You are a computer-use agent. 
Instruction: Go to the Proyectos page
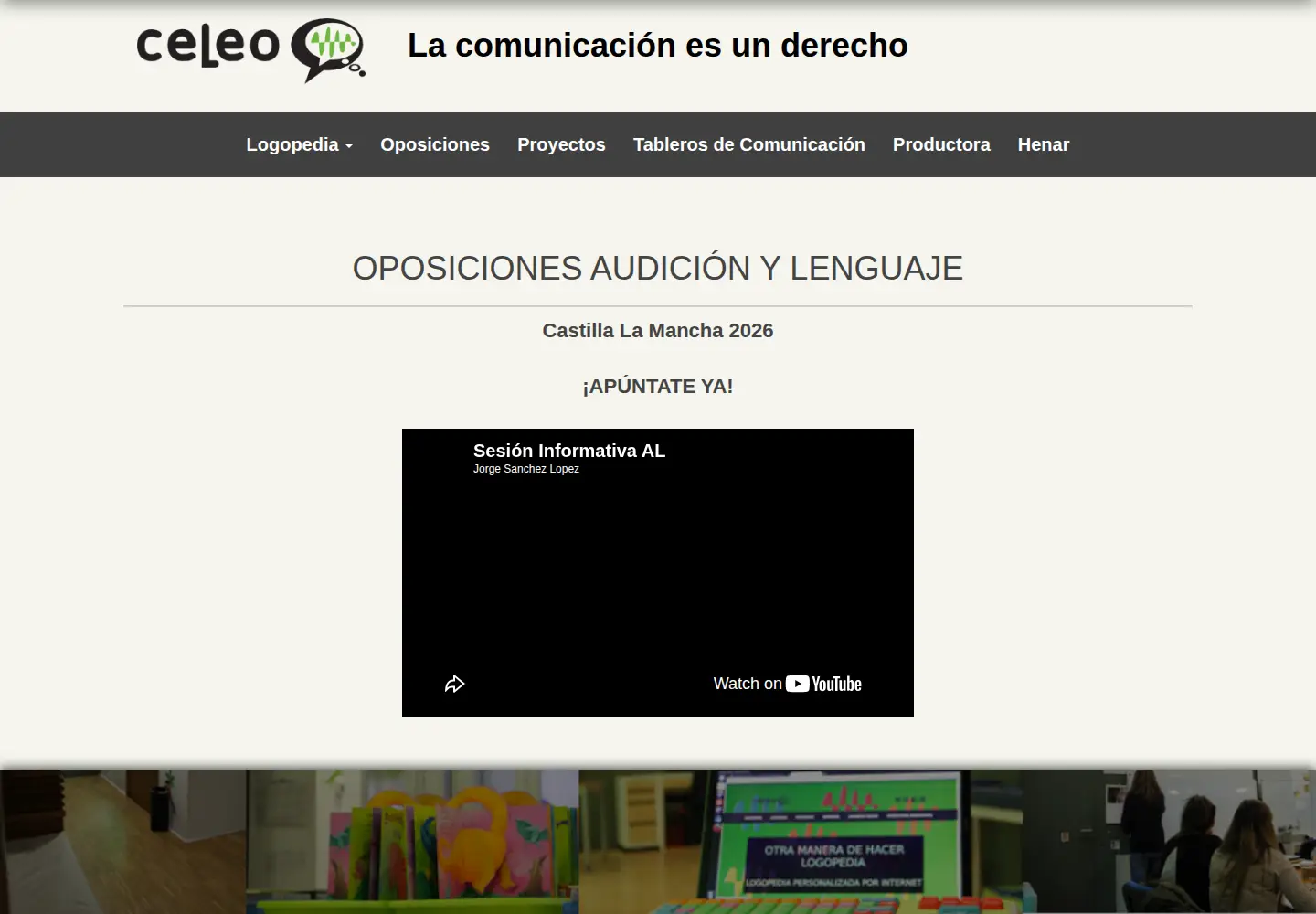[x=561, y=144]
